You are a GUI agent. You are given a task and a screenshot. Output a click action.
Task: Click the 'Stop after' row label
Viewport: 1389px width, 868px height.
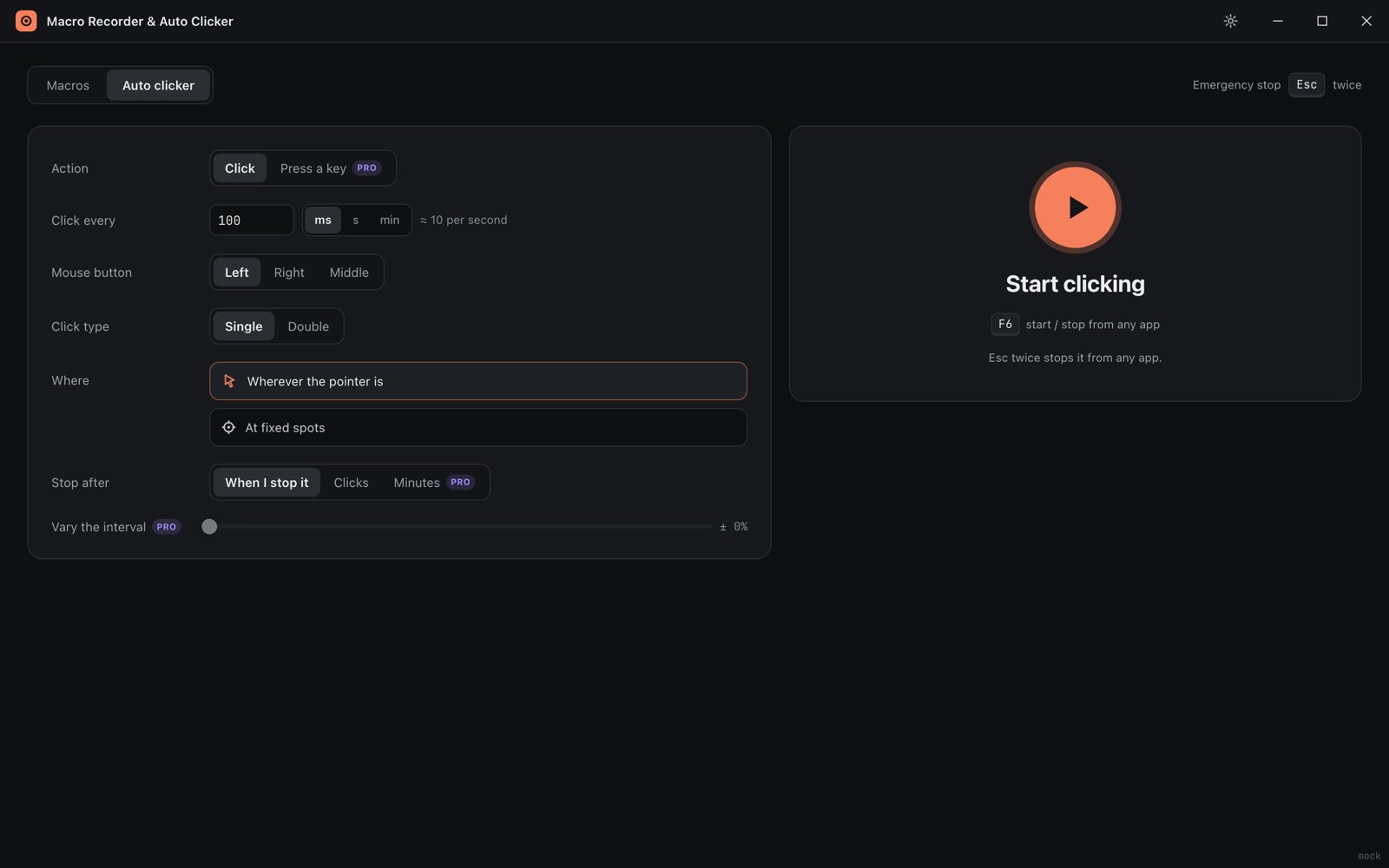[80, 483]
